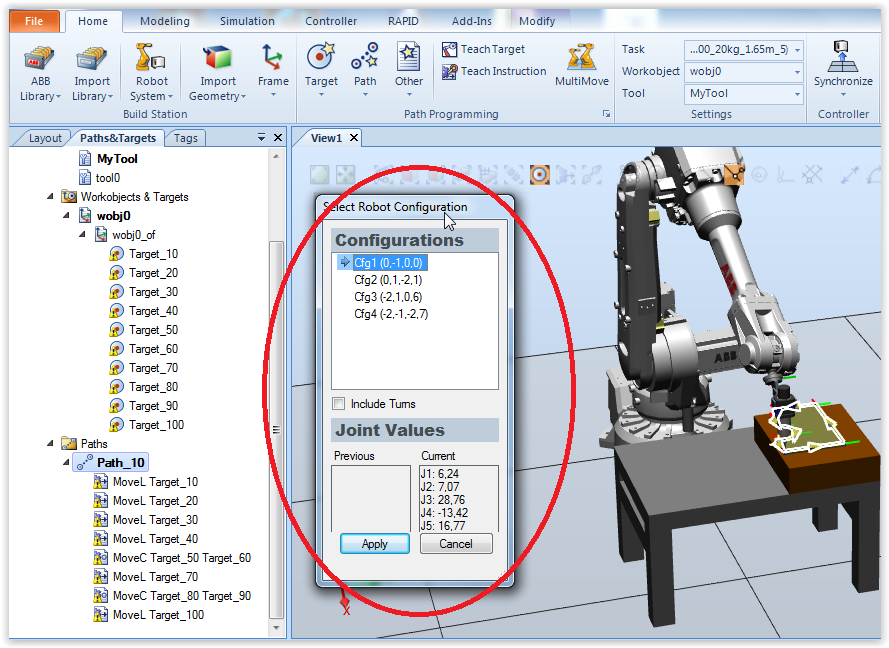Image resolution: width=889 pixels, height=648 pixels.
Task: Open Robot System options
Action: (x=151, y=74)
